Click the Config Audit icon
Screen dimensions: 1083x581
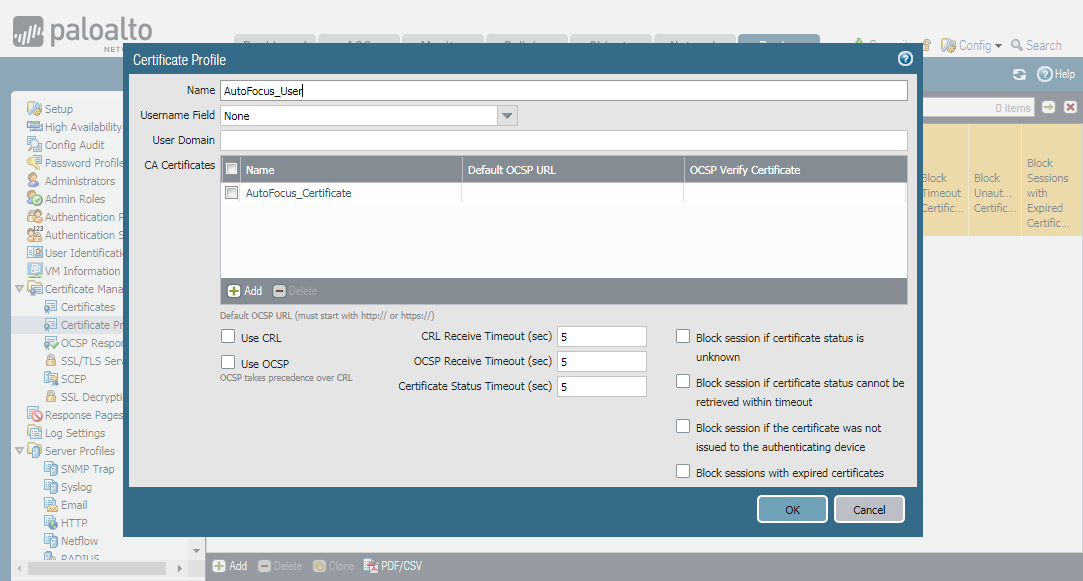(x=35, y=144)
